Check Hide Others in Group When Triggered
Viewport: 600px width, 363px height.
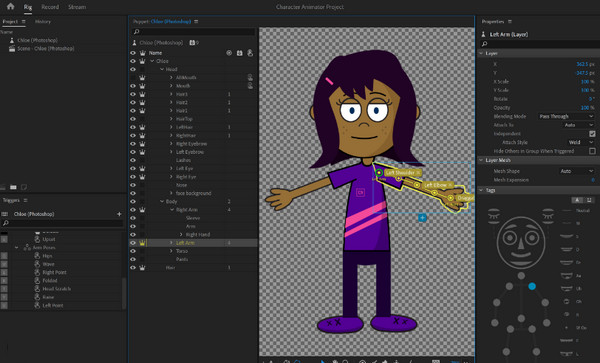[592, 151]
